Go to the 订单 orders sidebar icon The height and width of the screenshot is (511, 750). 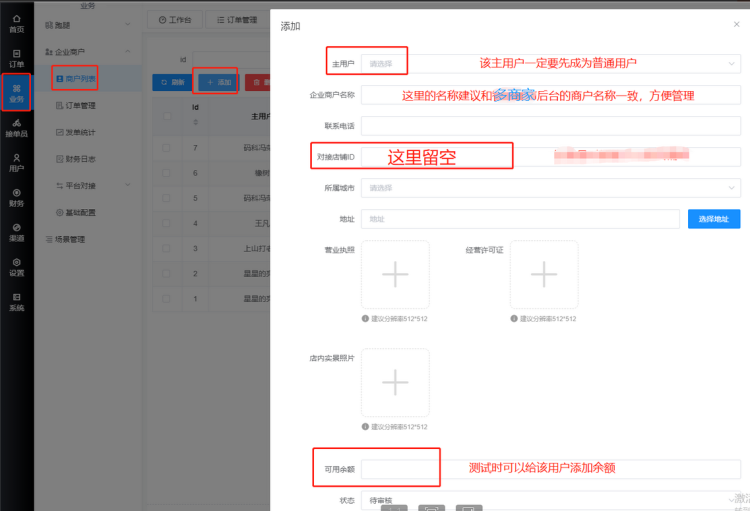[17, 58]
